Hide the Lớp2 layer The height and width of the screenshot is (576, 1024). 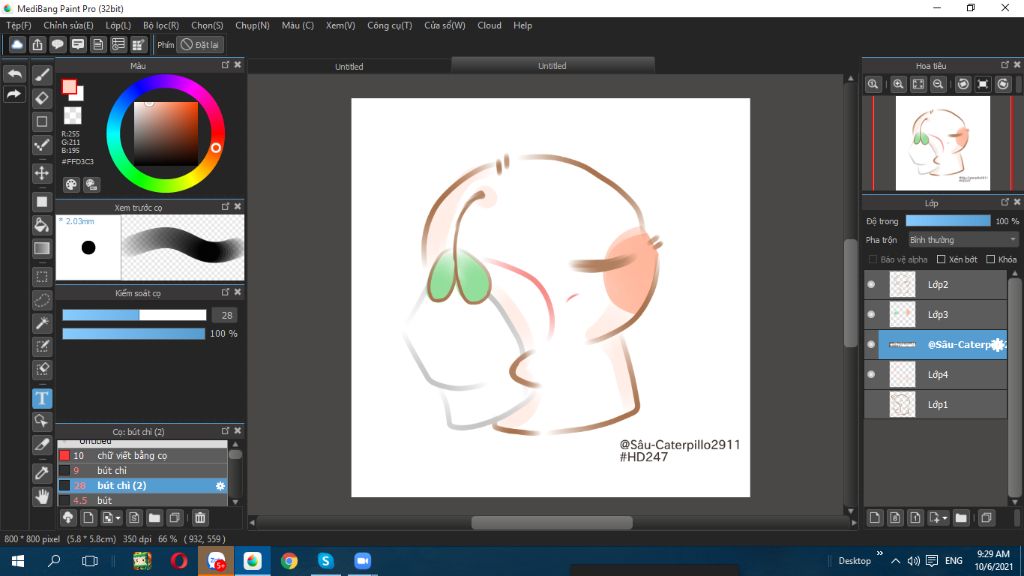[871, 285]
